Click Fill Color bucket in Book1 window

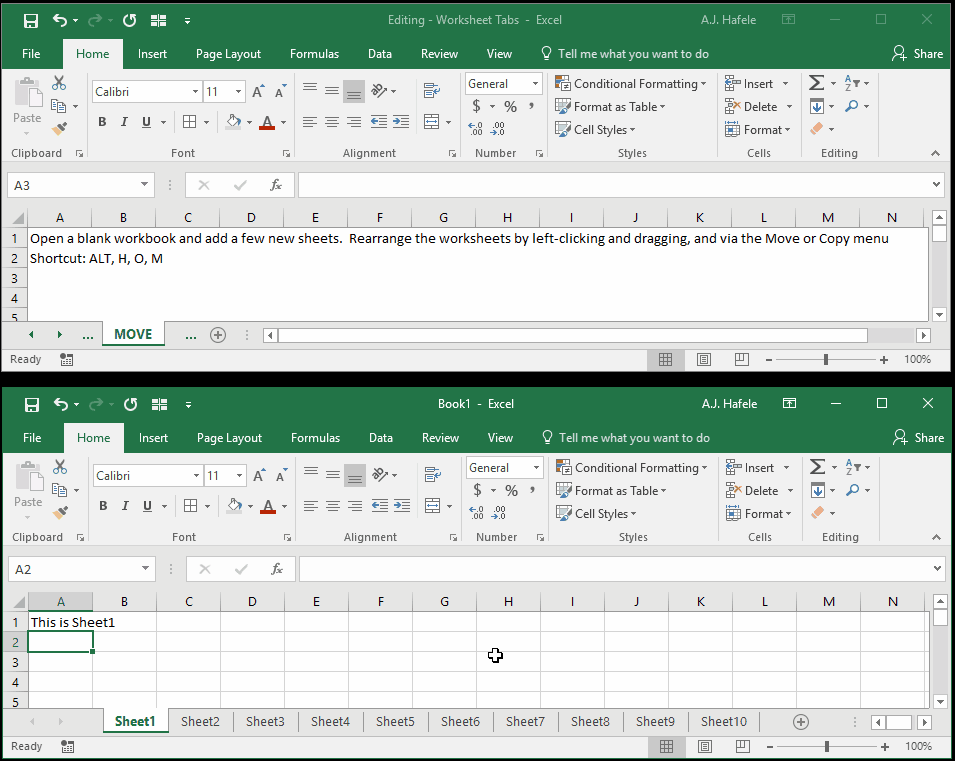point(234,506)
